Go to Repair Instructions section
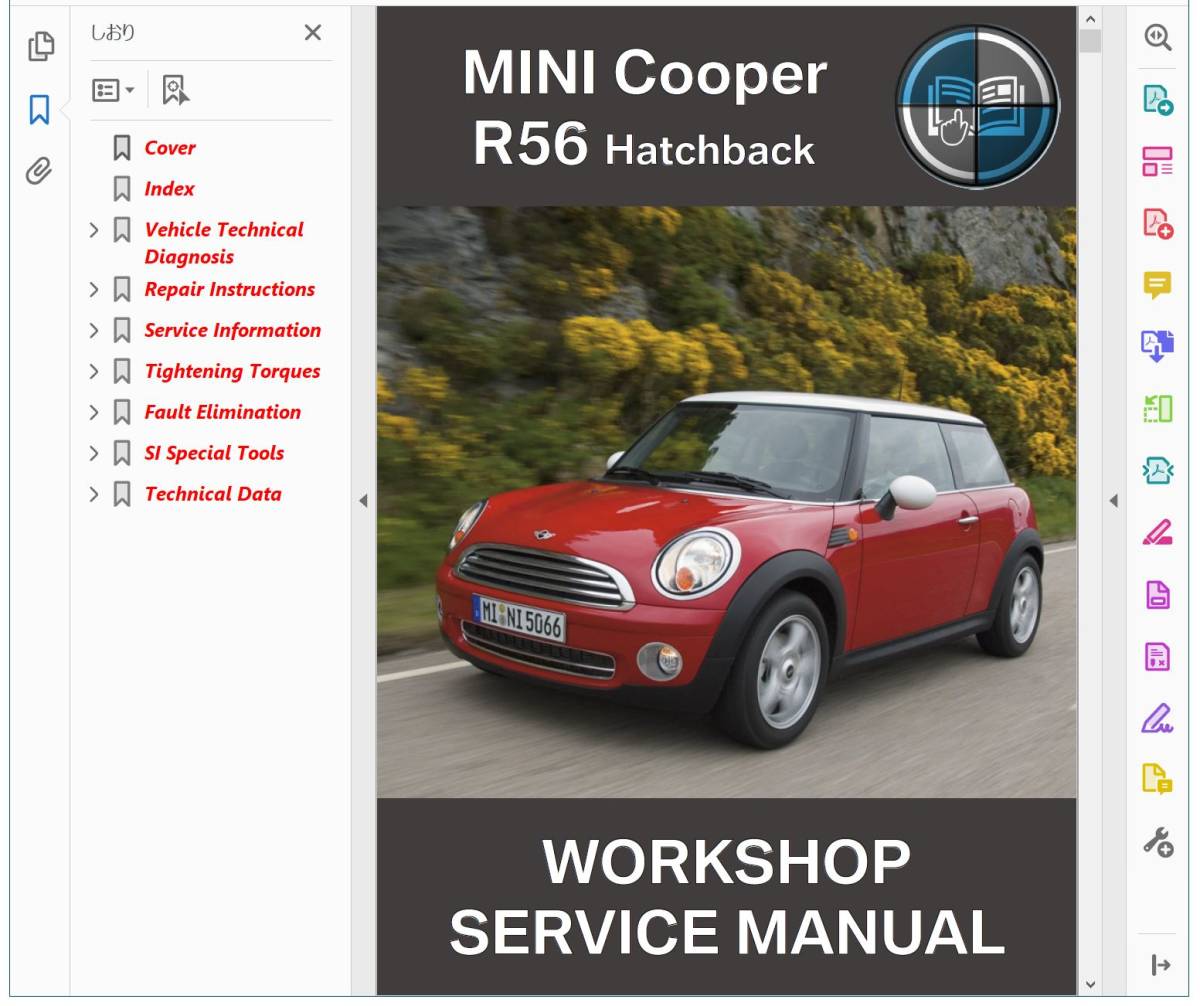Viewport: 1200px width, 1006px height. [x=229, y=289]
